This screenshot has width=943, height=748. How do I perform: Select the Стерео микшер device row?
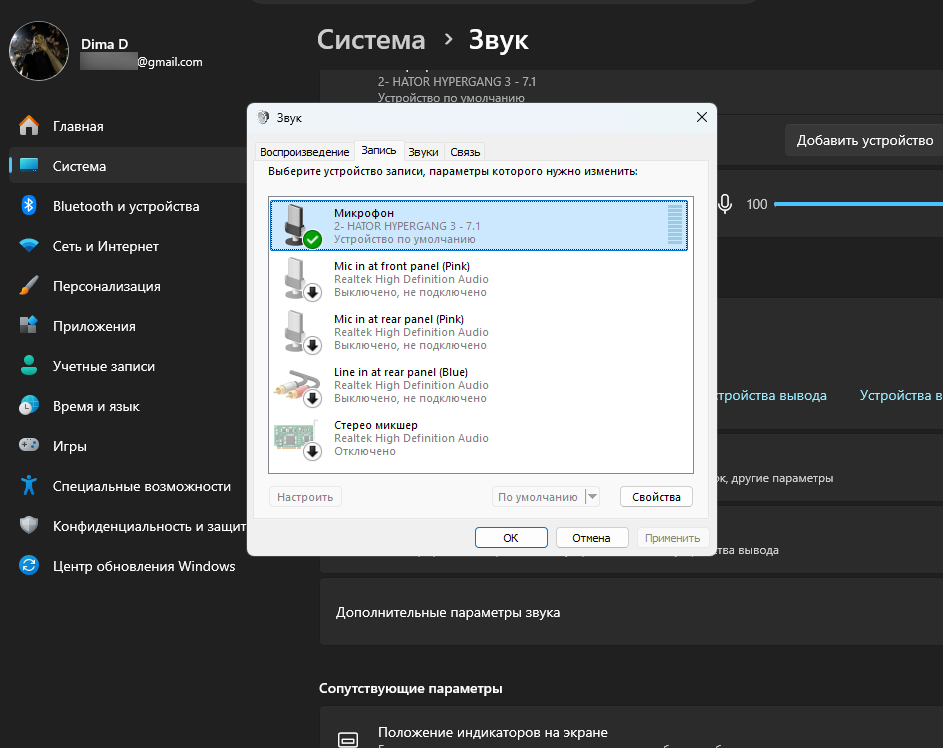(479, 438)
